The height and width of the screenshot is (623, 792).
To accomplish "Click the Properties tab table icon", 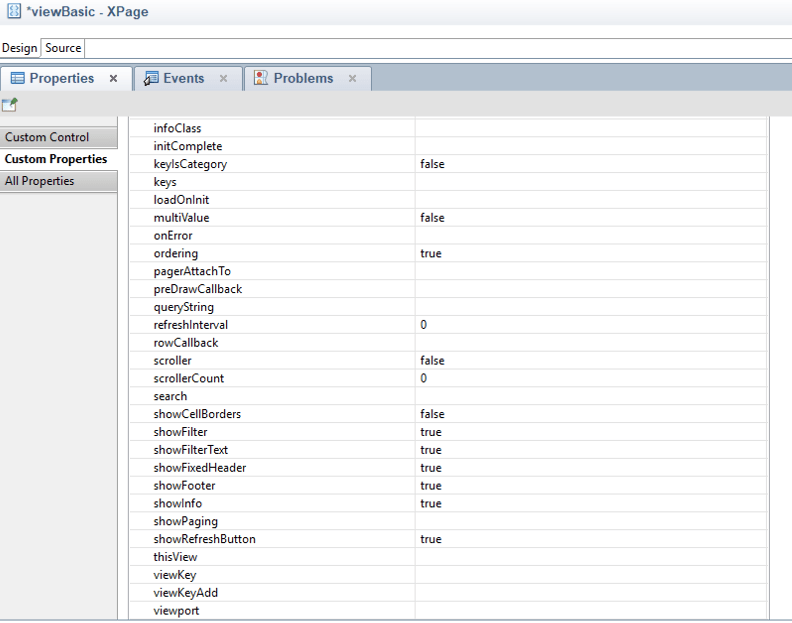I will tap(17, 79).
